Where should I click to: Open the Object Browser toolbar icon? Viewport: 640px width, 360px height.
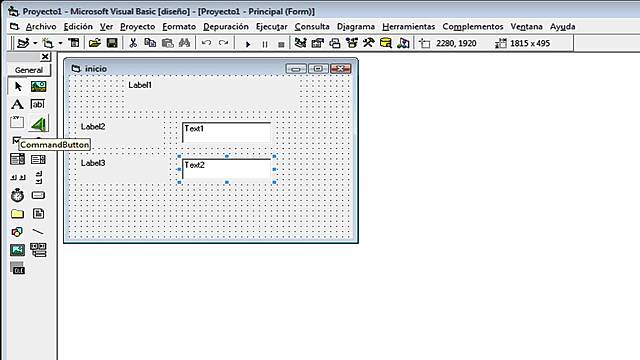(x=351, y=43)
